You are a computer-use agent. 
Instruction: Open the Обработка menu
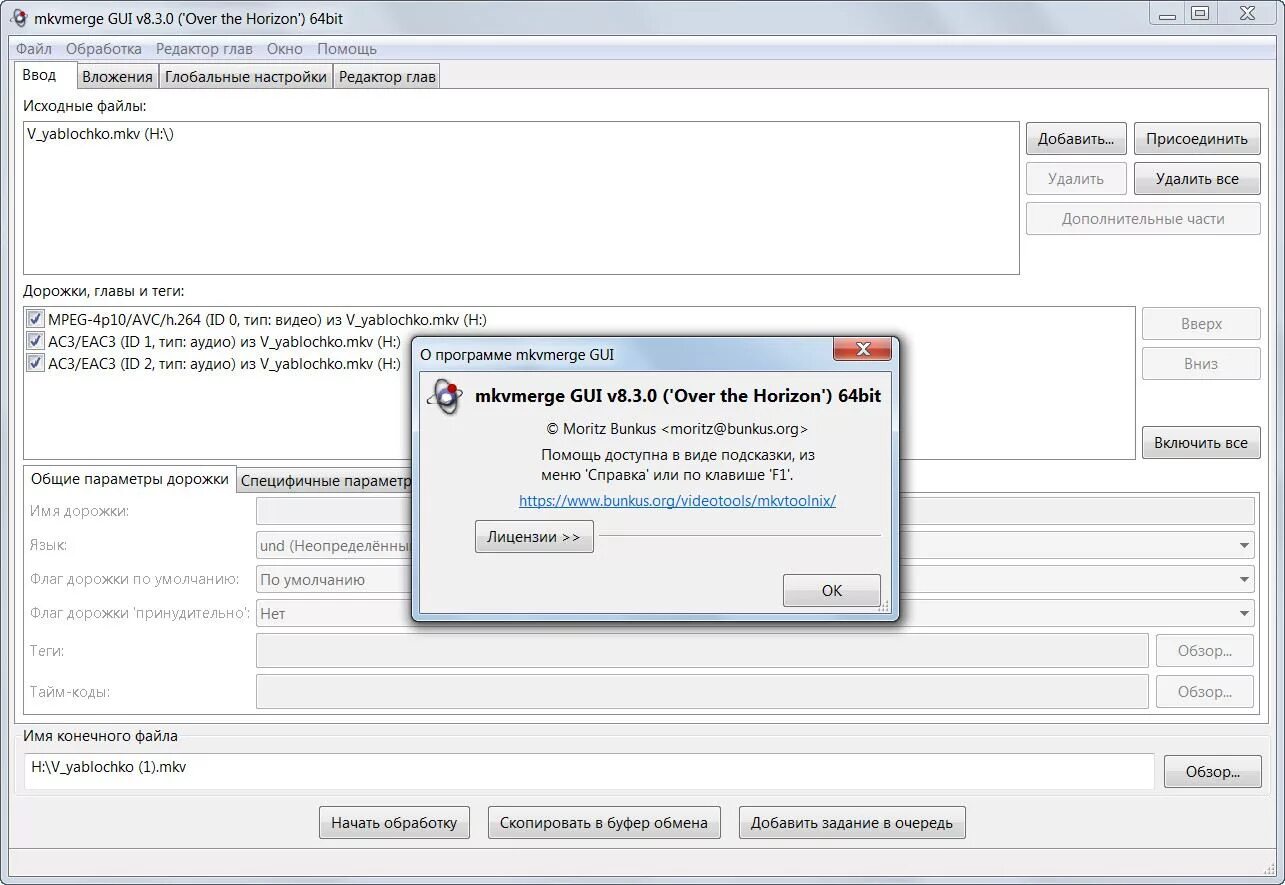click(x=104, y=49)
